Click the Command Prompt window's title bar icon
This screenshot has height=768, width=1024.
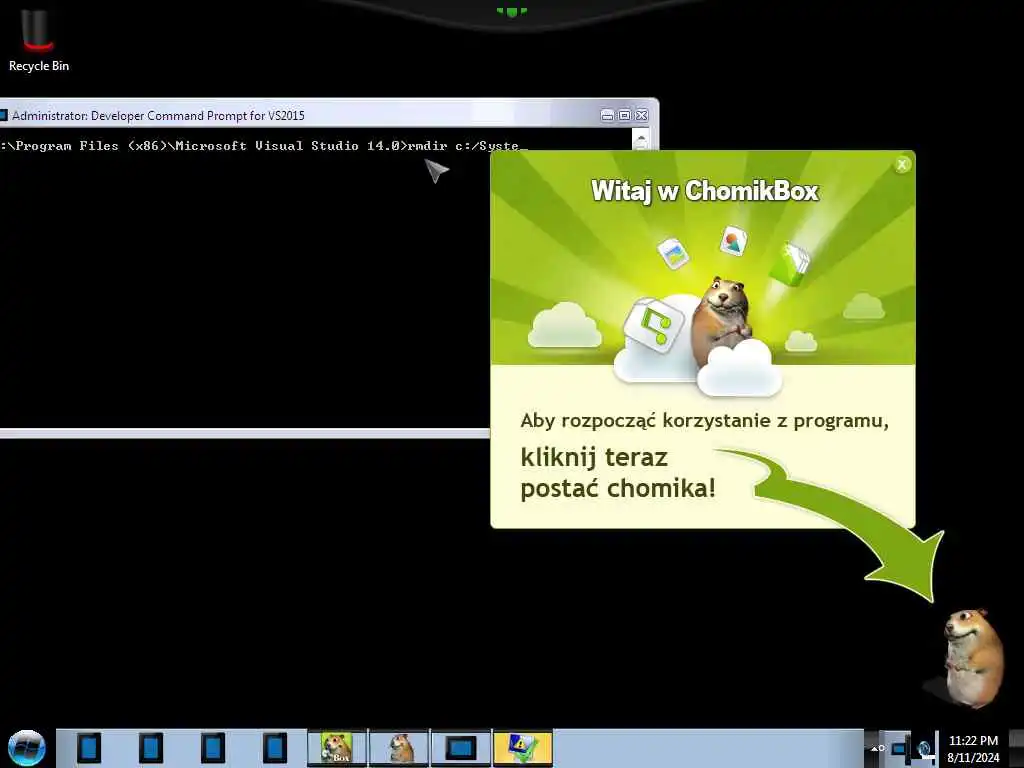(3, 116)
